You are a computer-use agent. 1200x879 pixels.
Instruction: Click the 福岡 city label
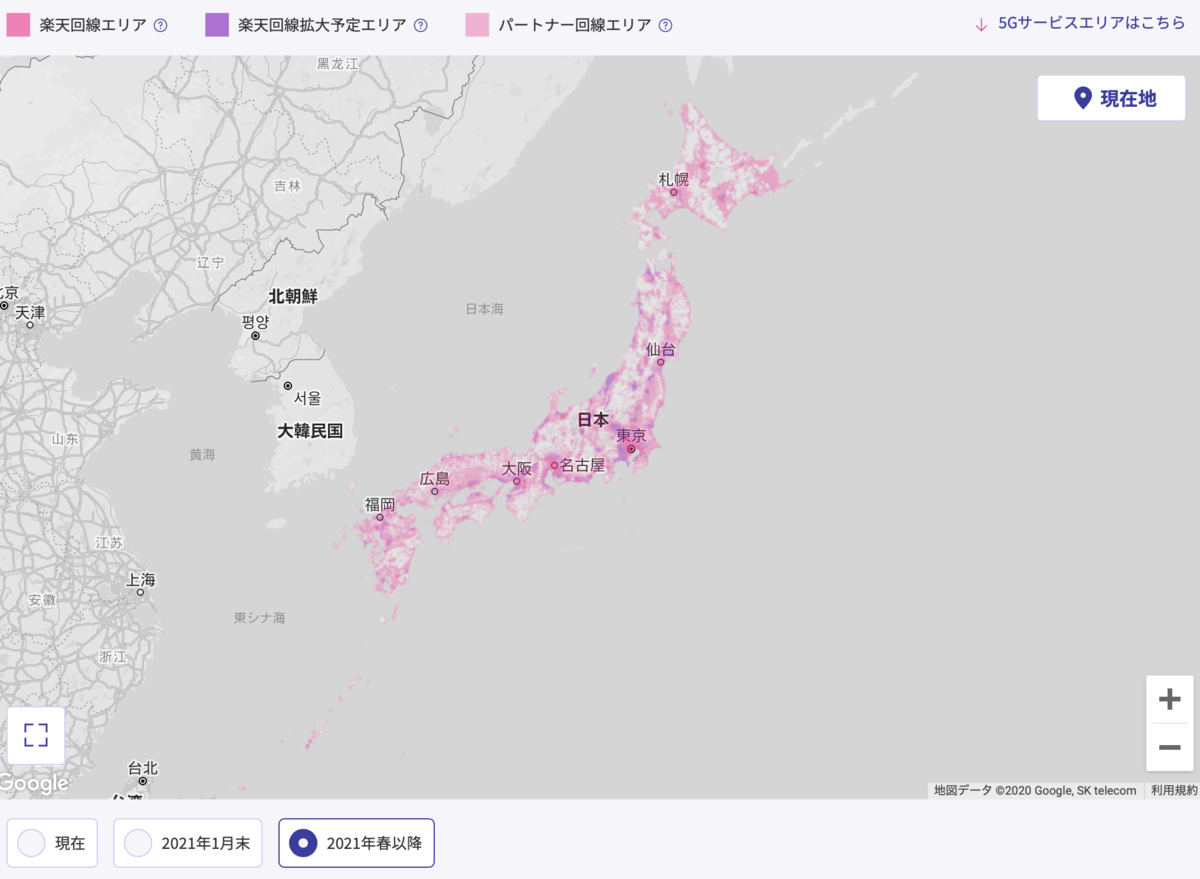(380, 504)
